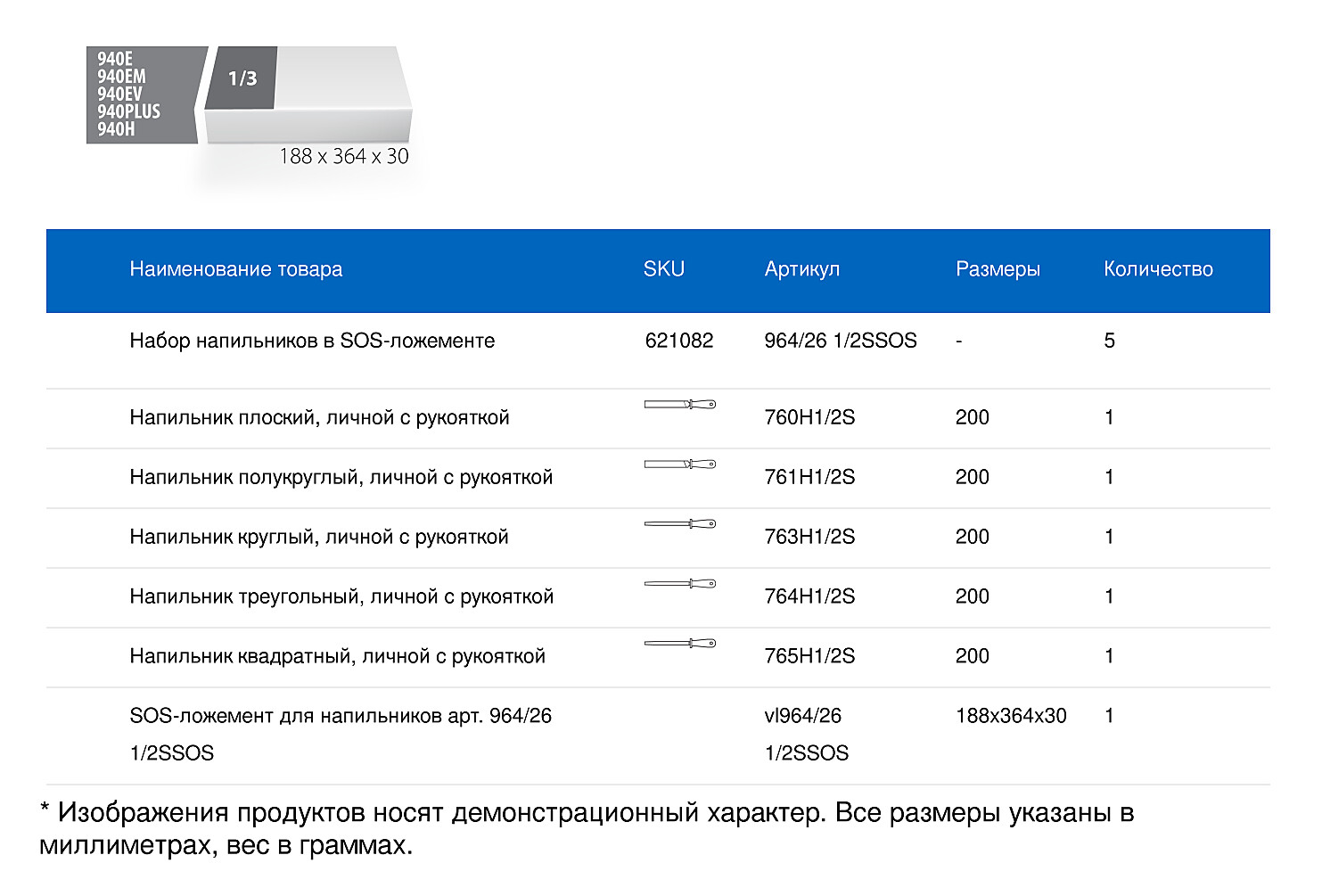
Task: Open the 940E label in the model list
Action: click(116, 55)
